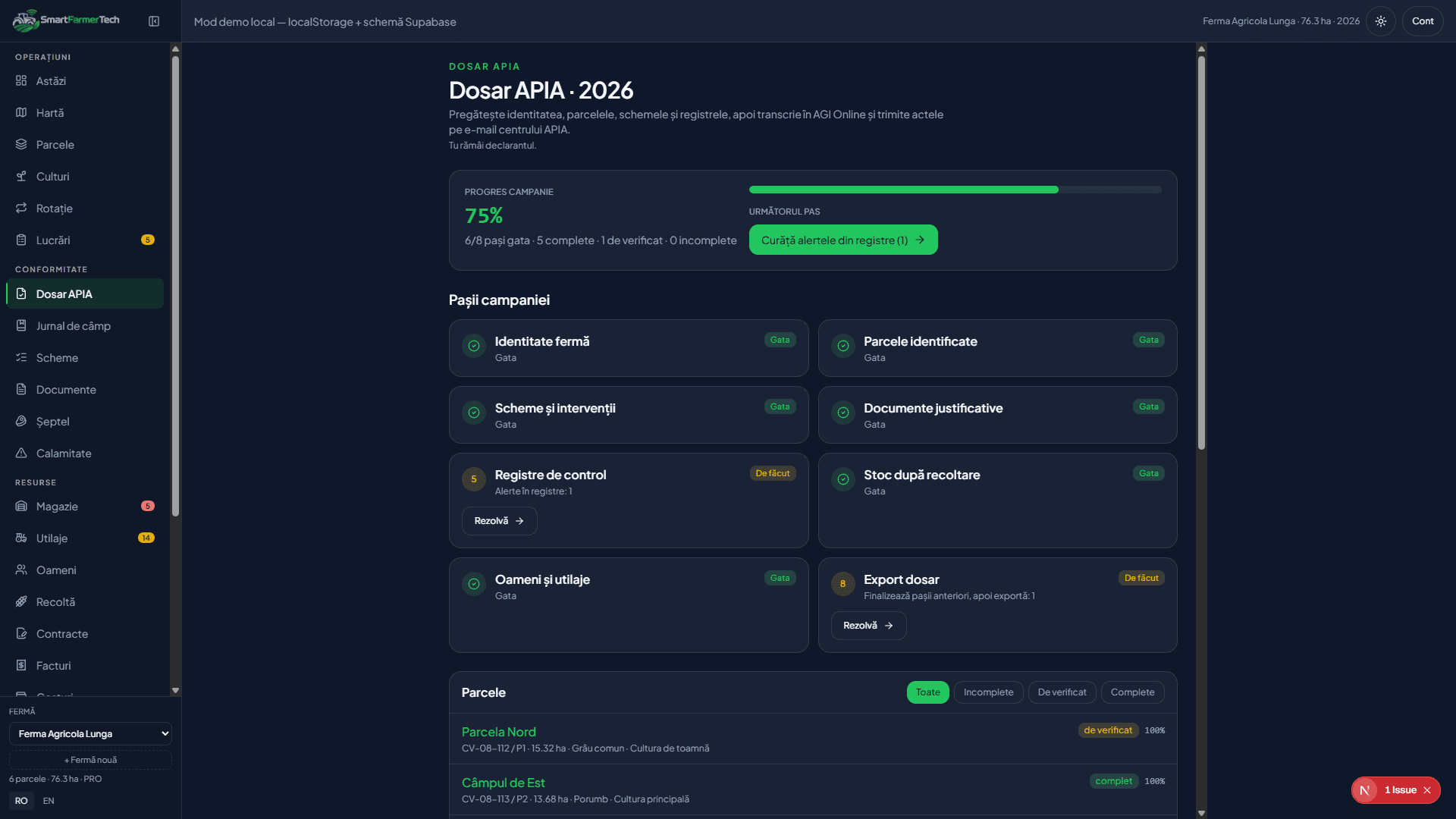This screenshot has height=819, width=1456.
Task: Click the Rotație arrows icon
Action: coord(21,208)
